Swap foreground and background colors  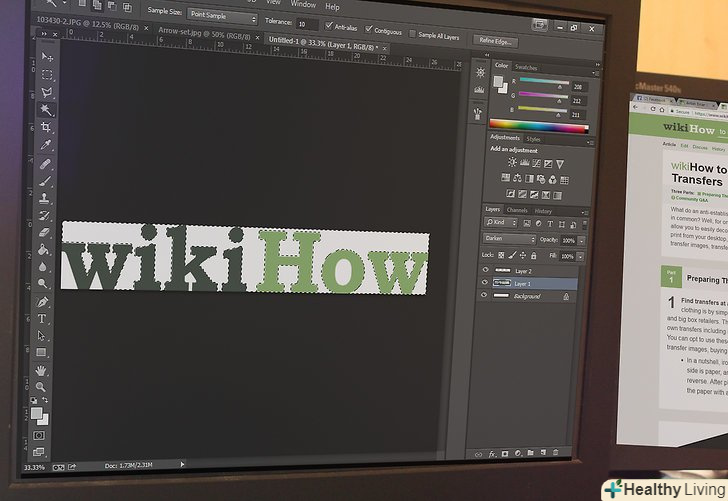click(45, 399)
